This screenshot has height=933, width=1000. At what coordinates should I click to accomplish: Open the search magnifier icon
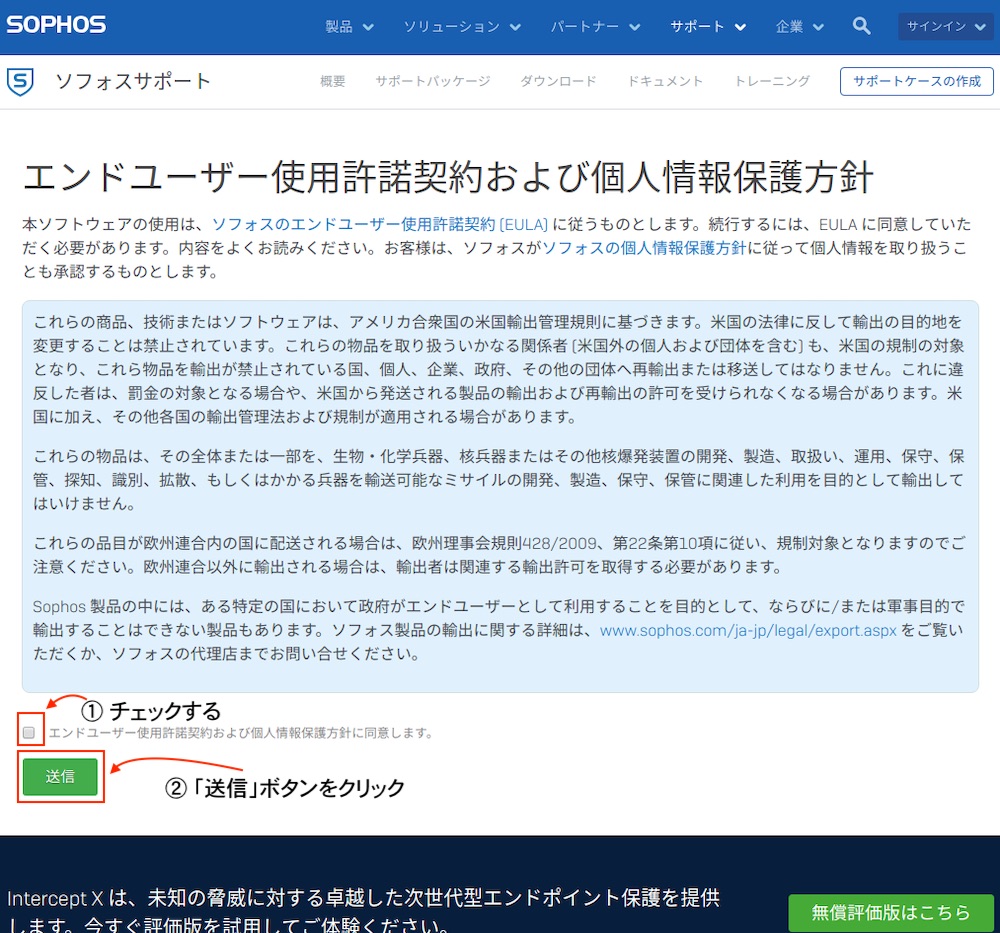click(x=861, y=26)
